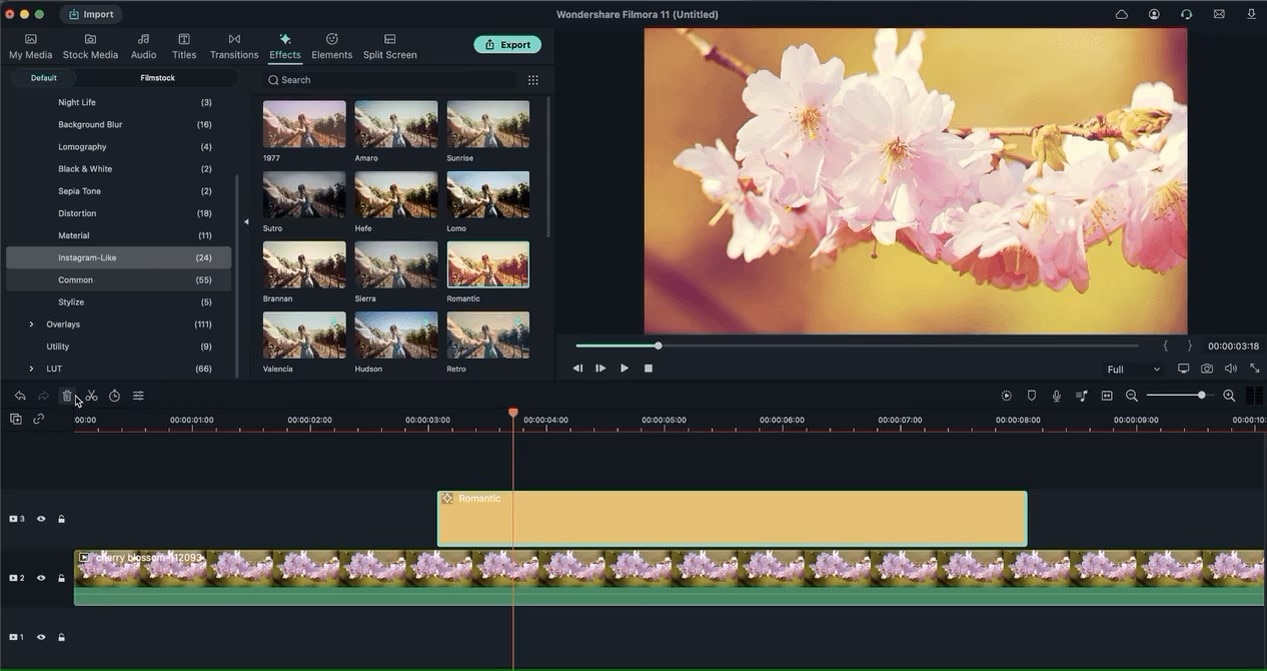Click the cloud icon in title bar

(1121, 14)
